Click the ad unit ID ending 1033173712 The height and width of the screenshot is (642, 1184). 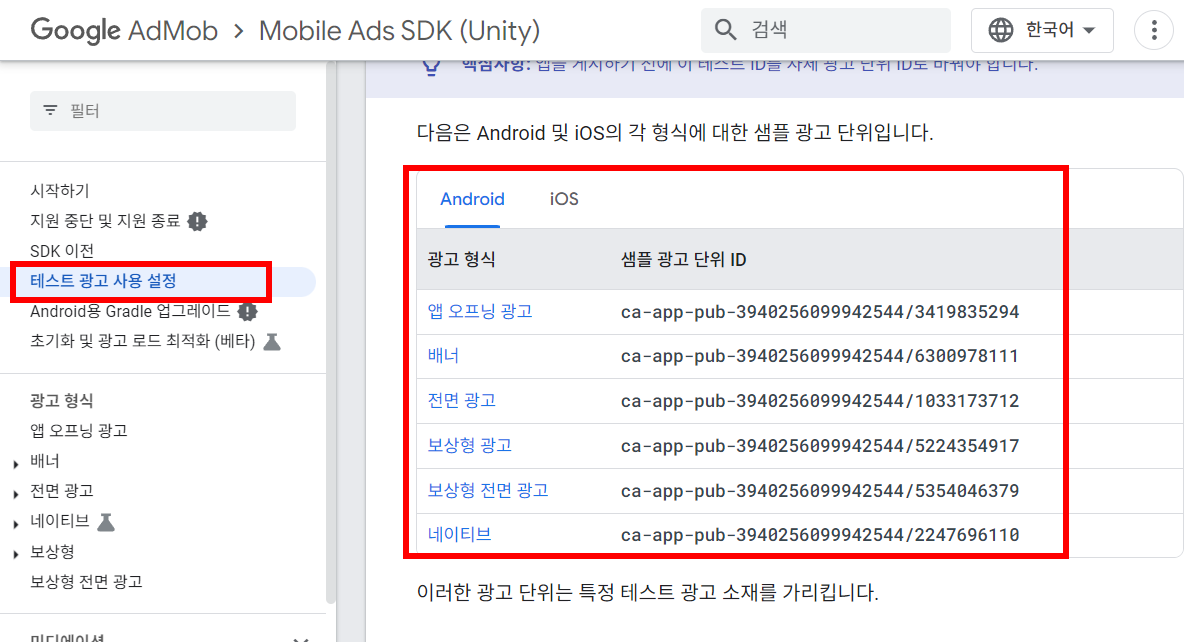[820, 400]
